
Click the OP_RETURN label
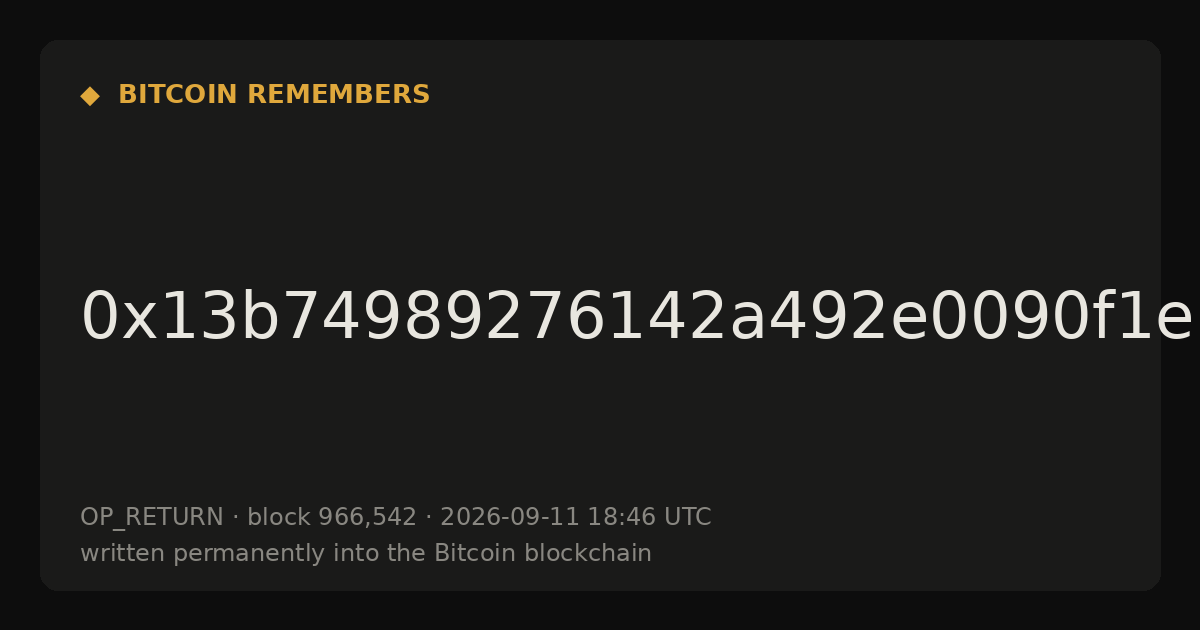(x=152, y=518)
